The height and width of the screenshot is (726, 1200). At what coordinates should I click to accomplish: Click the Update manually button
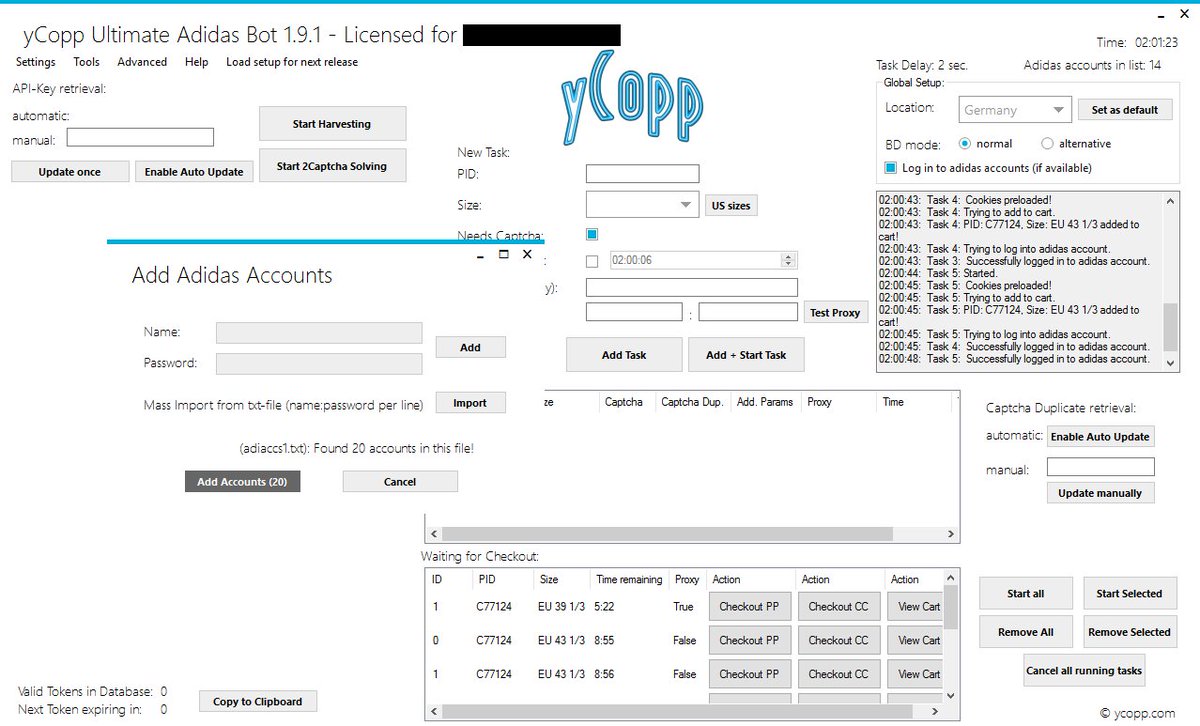1100,493
